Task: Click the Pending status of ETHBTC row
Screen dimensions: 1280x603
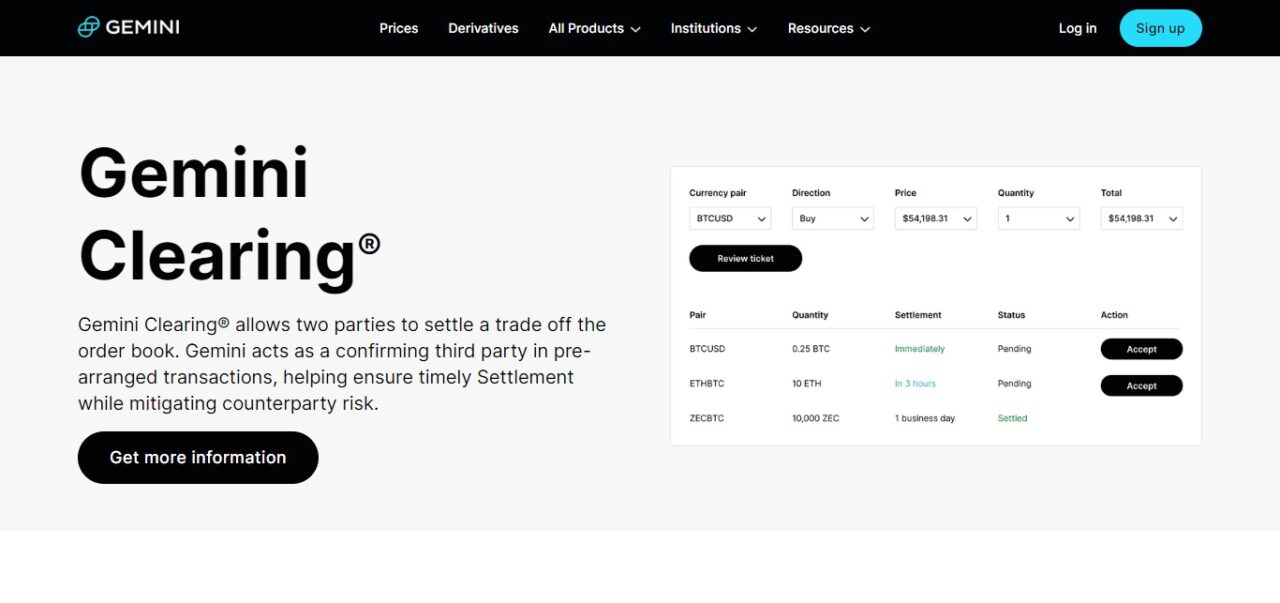Action: (x=1015, y=384)
